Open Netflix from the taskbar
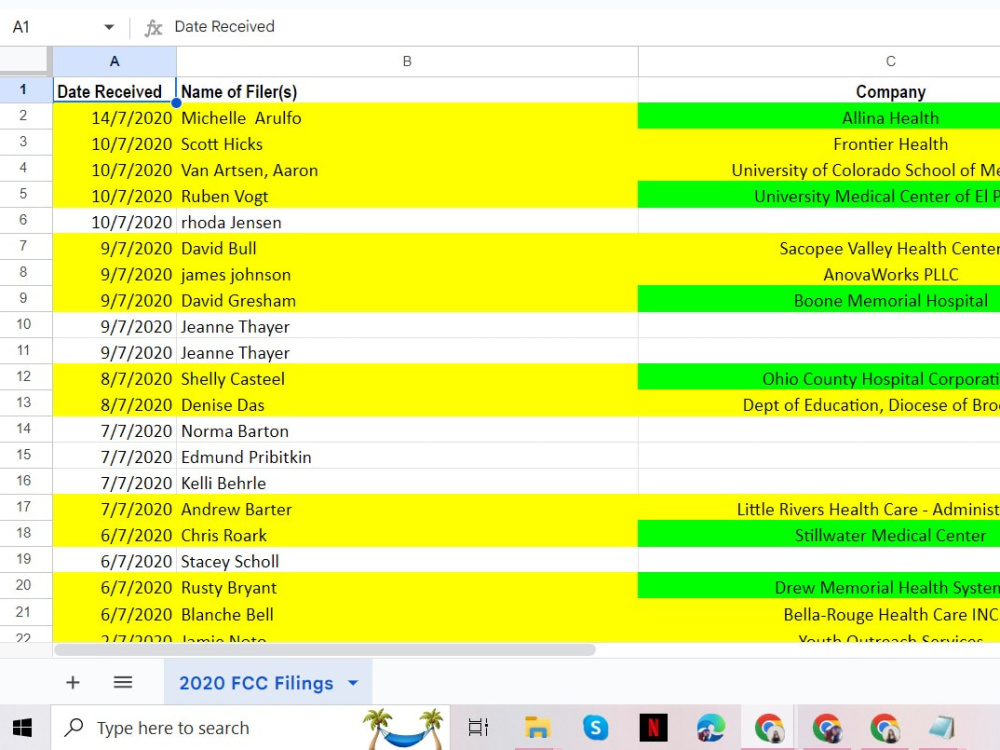 click(x=653, y=728)
